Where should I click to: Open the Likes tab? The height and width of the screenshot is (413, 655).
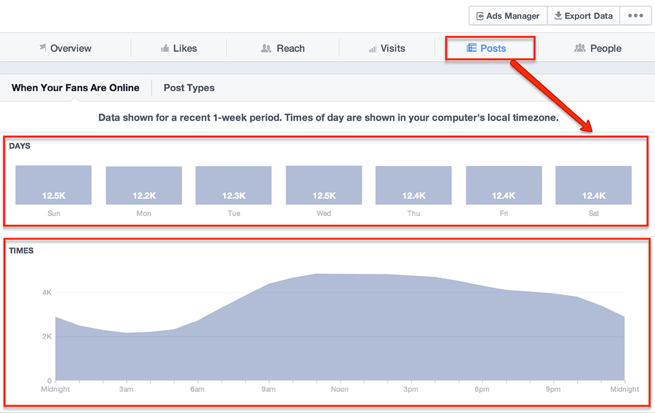179,48
